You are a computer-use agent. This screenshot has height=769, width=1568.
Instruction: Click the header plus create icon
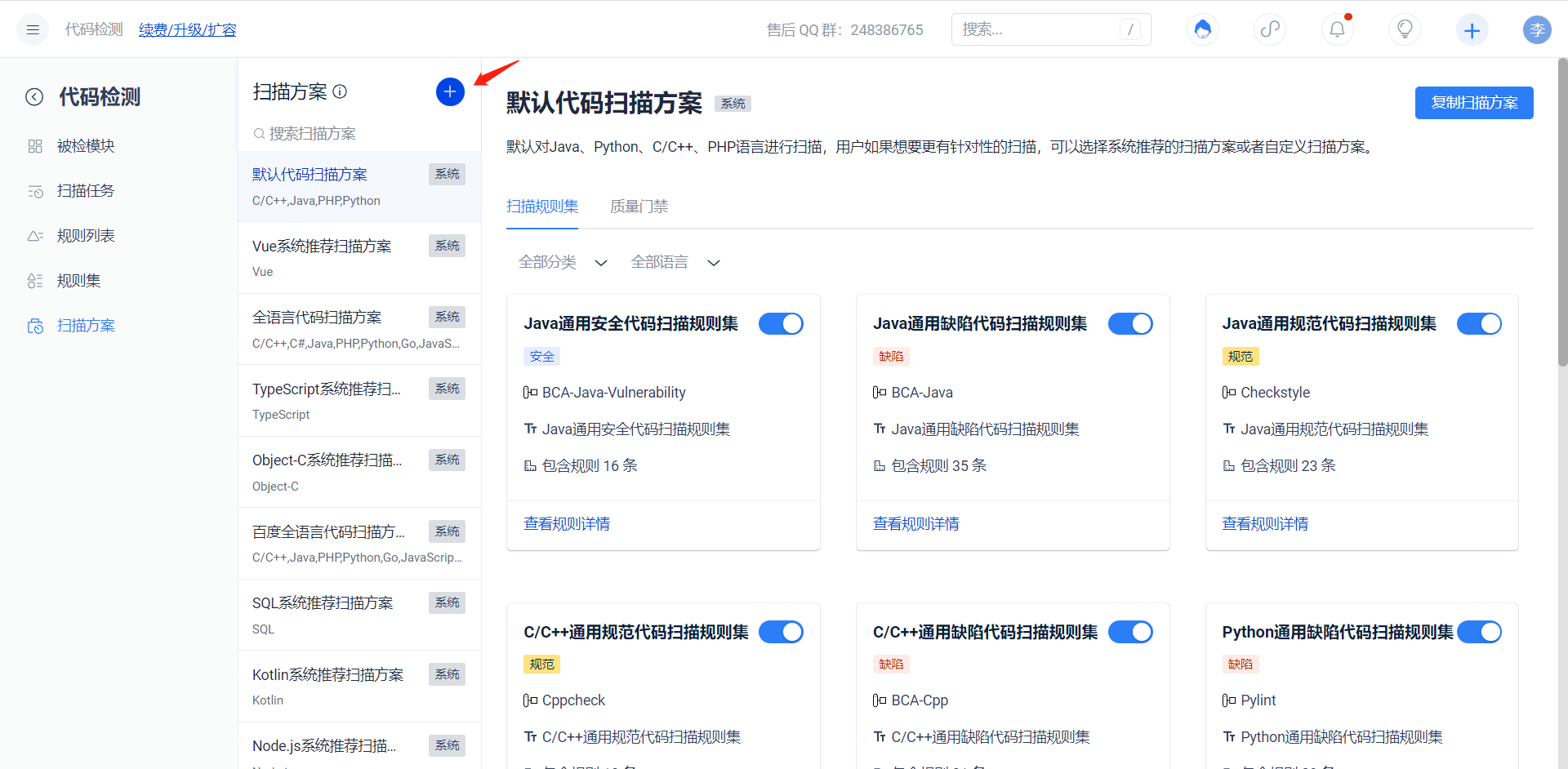pyautogui.click(x=1472, y=30)
